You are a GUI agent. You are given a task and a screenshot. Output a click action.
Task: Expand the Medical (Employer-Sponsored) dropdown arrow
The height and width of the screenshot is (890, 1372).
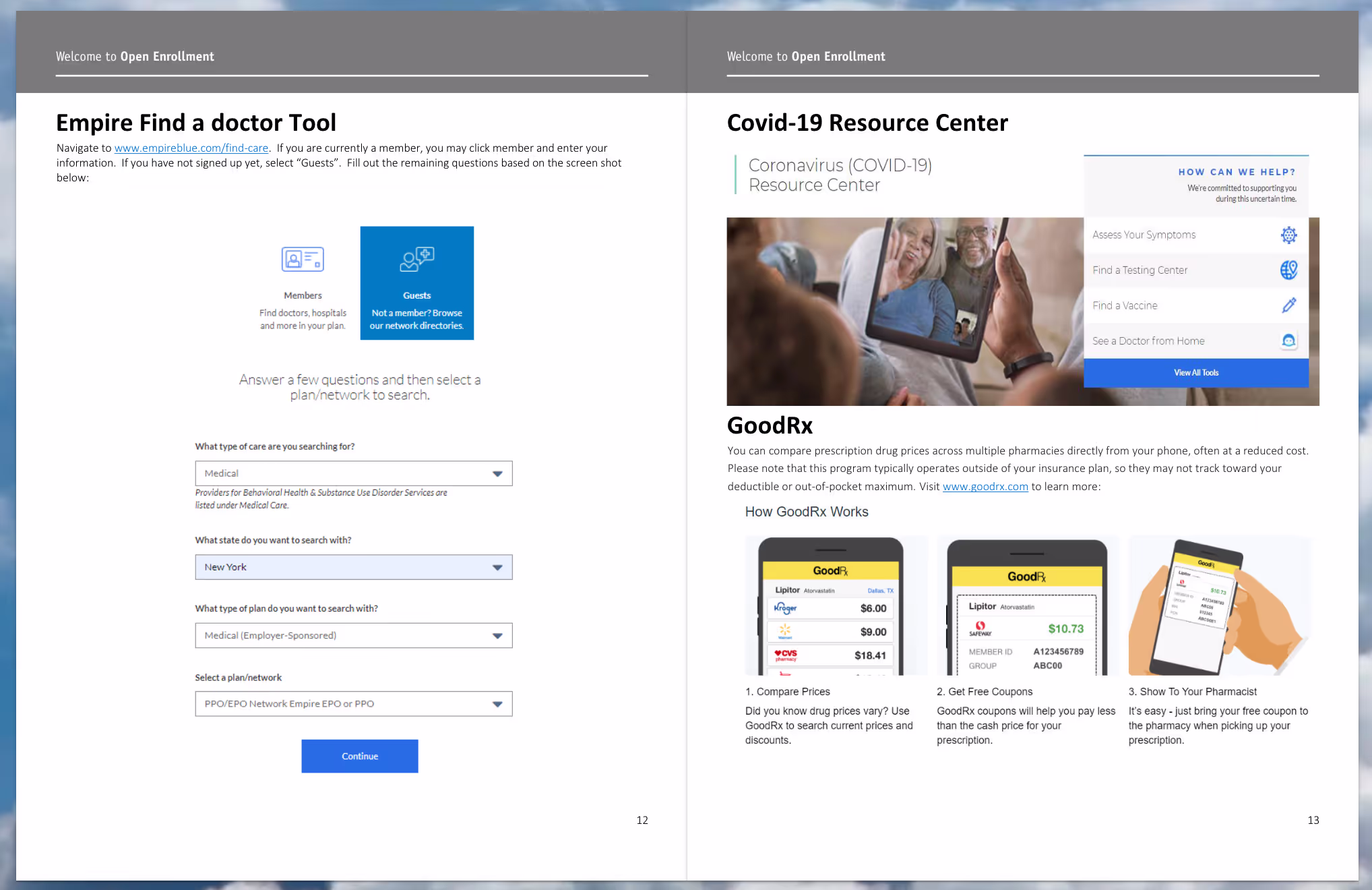(497, 636)
